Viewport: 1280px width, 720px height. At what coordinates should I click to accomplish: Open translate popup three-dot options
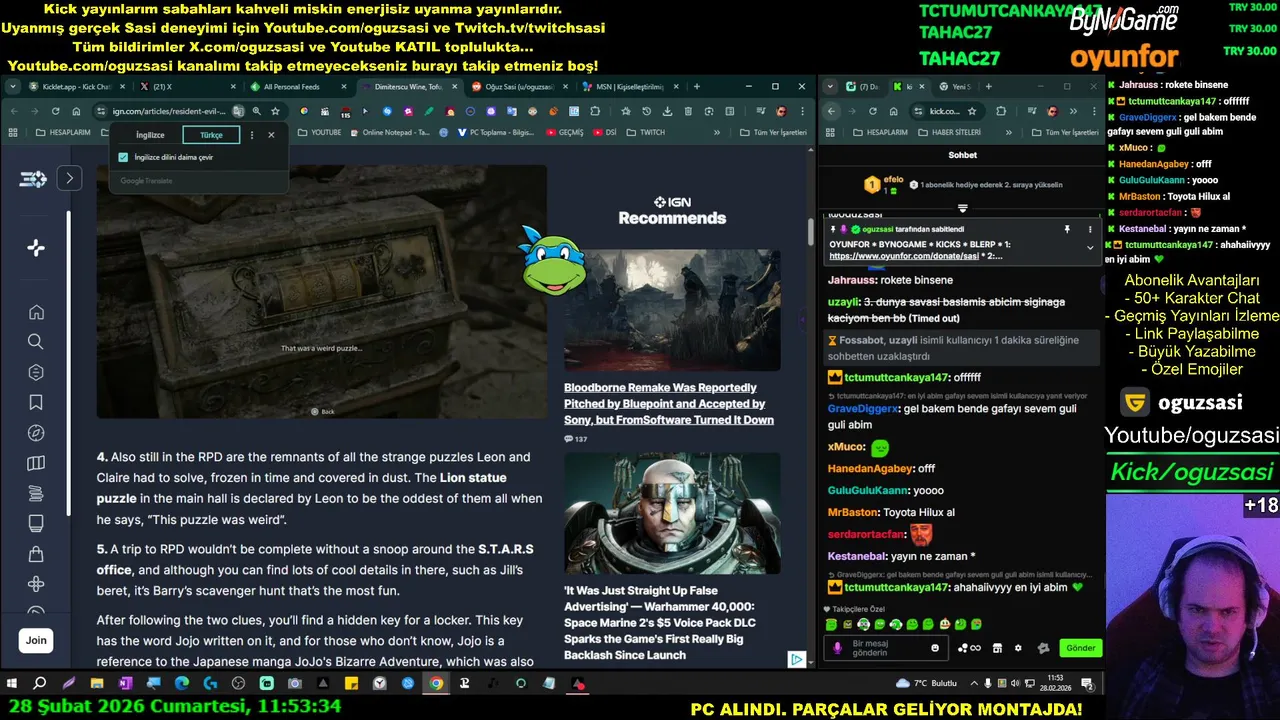click(x=252, y=135)
